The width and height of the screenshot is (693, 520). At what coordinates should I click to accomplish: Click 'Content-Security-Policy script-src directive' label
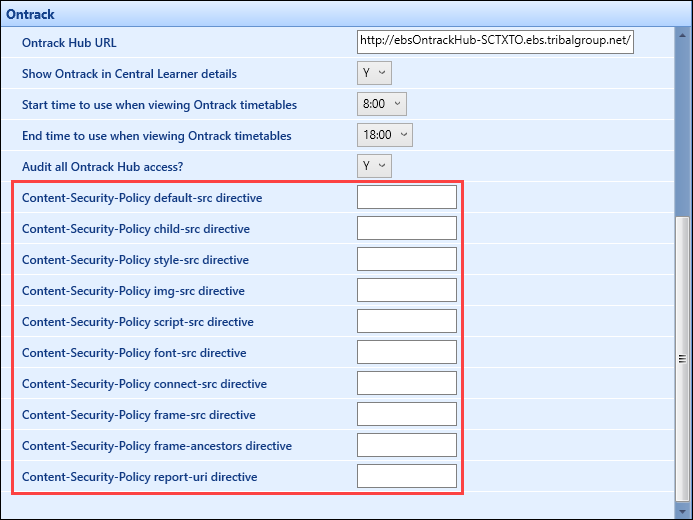tap(138, 322)
